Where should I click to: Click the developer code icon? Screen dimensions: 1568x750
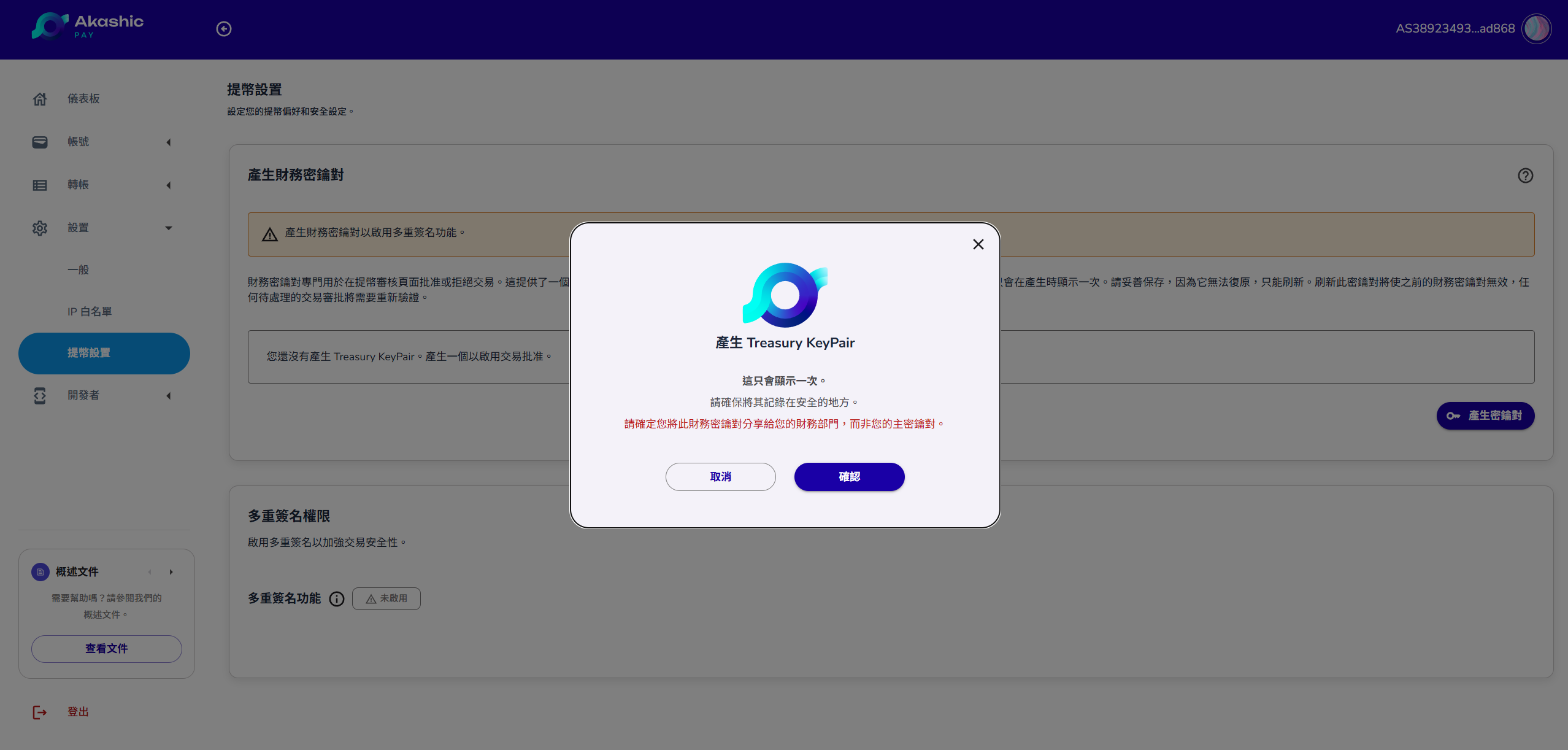tap(40, 396)
